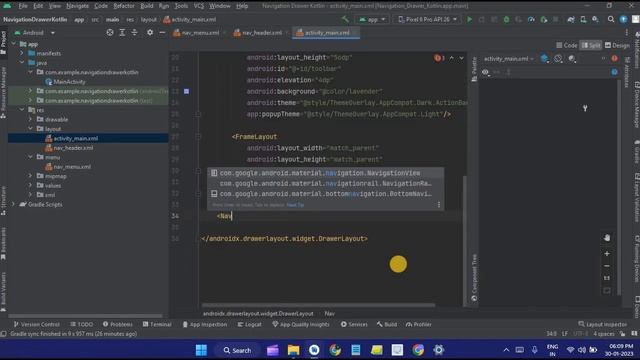
Task: Click the Select Opened File target icon
Action: click(x=110, y=33)
